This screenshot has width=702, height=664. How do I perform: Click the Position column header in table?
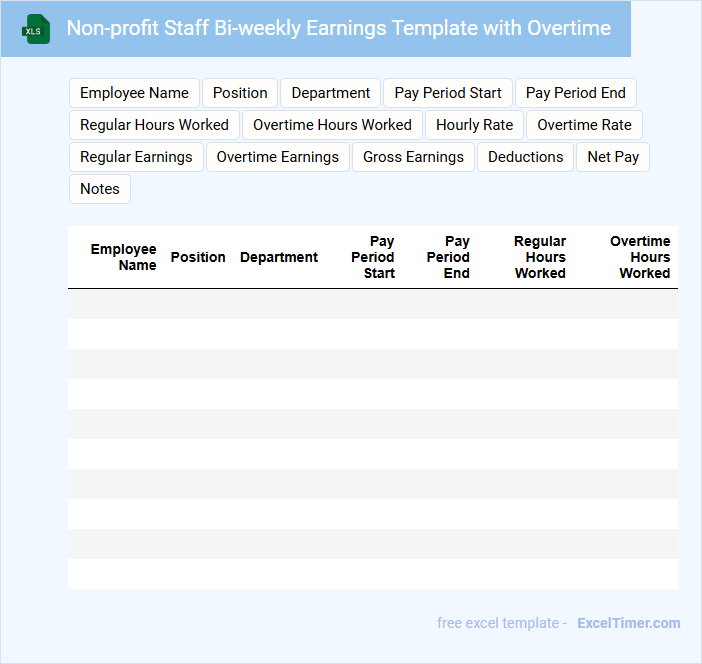[198, 257]
